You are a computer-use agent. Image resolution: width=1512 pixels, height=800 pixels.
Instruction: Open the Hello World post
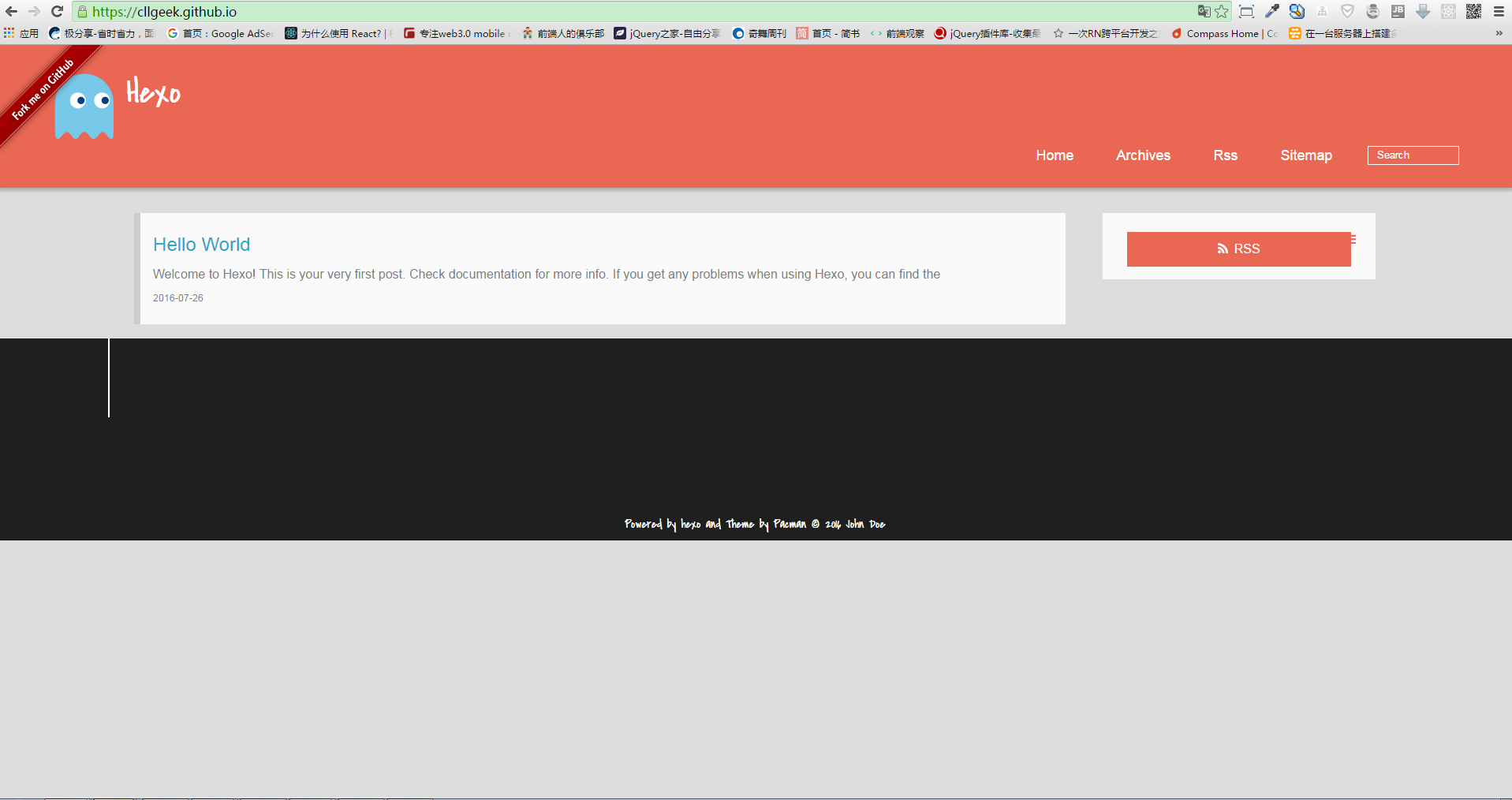click(x=201, y=245)
